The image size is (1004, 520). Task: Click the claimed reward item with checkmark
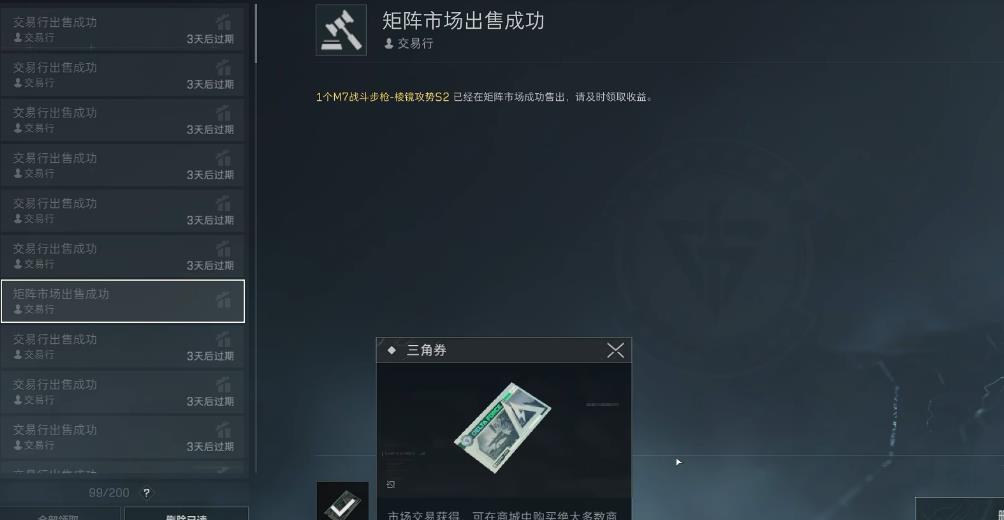[x=343, y=501]
